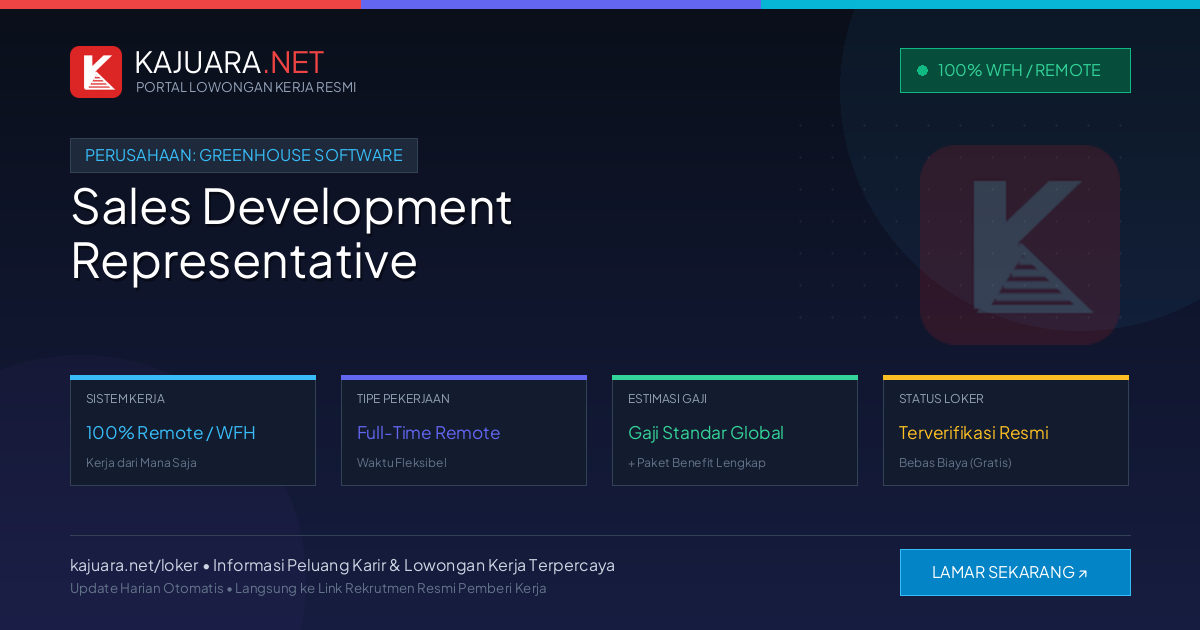Click the STATUS LOKER label
This screenshot has height=630, width=1200.
pyautogui.click(x=941, y=399)
